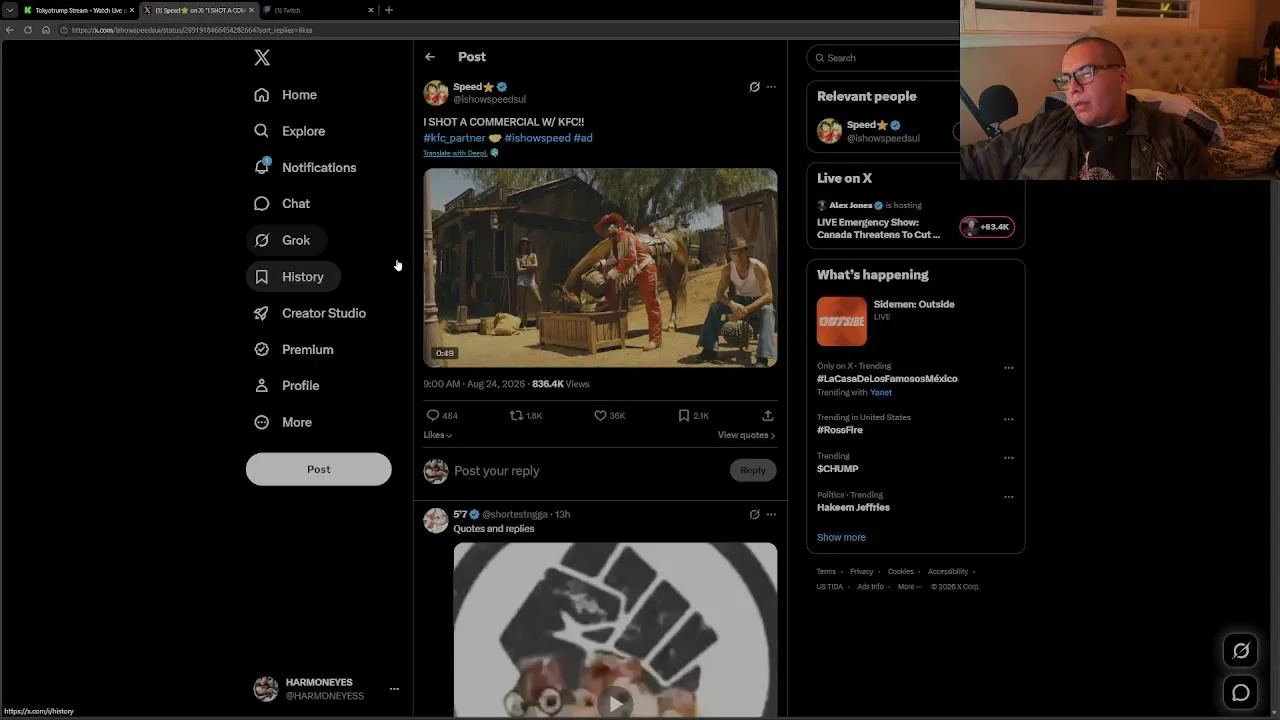Go to the X logo home icon
The image size is (1280, 720).
[x=262, y=58]
